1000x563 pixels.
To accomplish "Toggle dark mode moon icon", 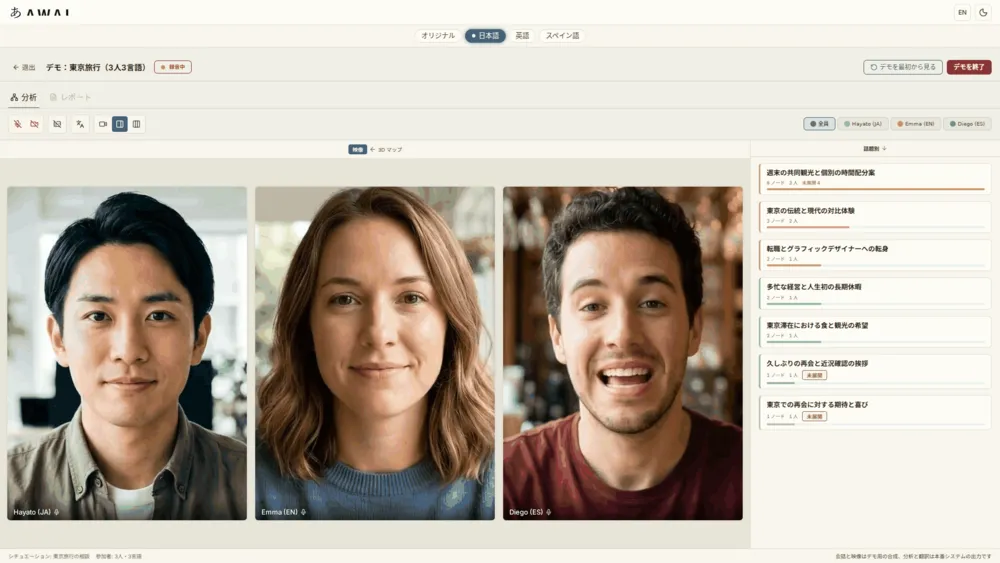I will coord(983,12).
